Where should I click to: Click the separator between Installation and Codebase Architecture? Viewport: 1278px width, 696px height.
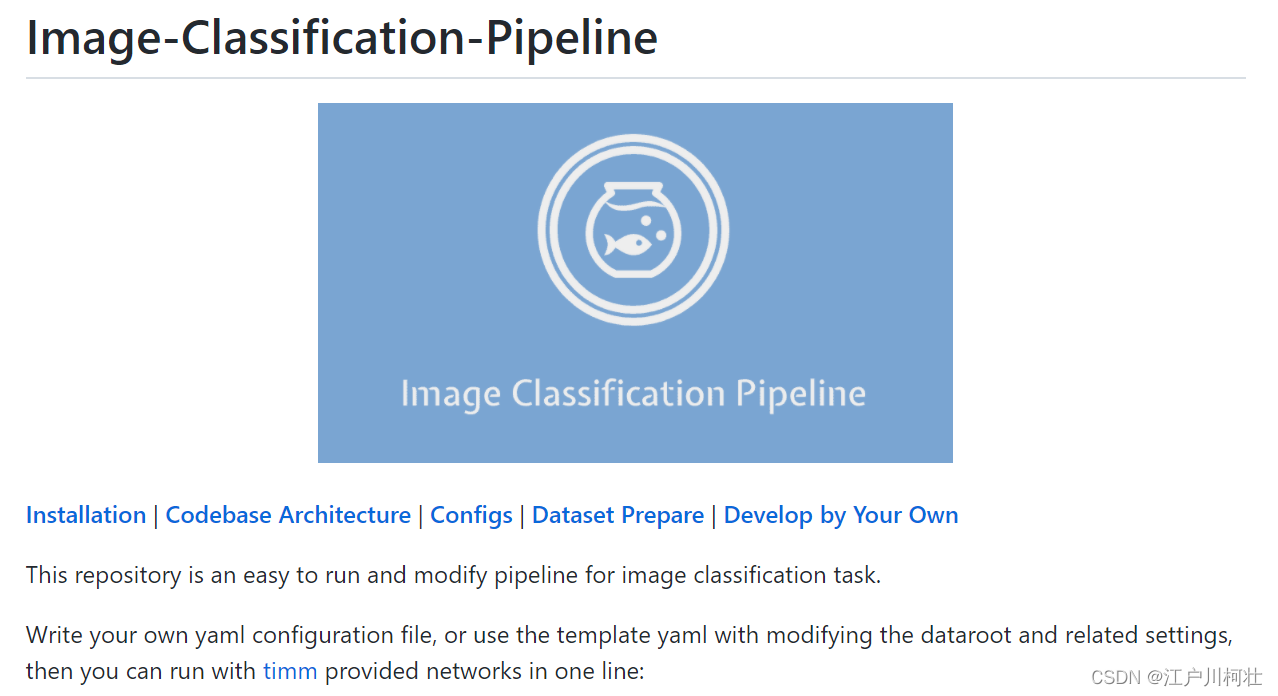click(156, 516)
